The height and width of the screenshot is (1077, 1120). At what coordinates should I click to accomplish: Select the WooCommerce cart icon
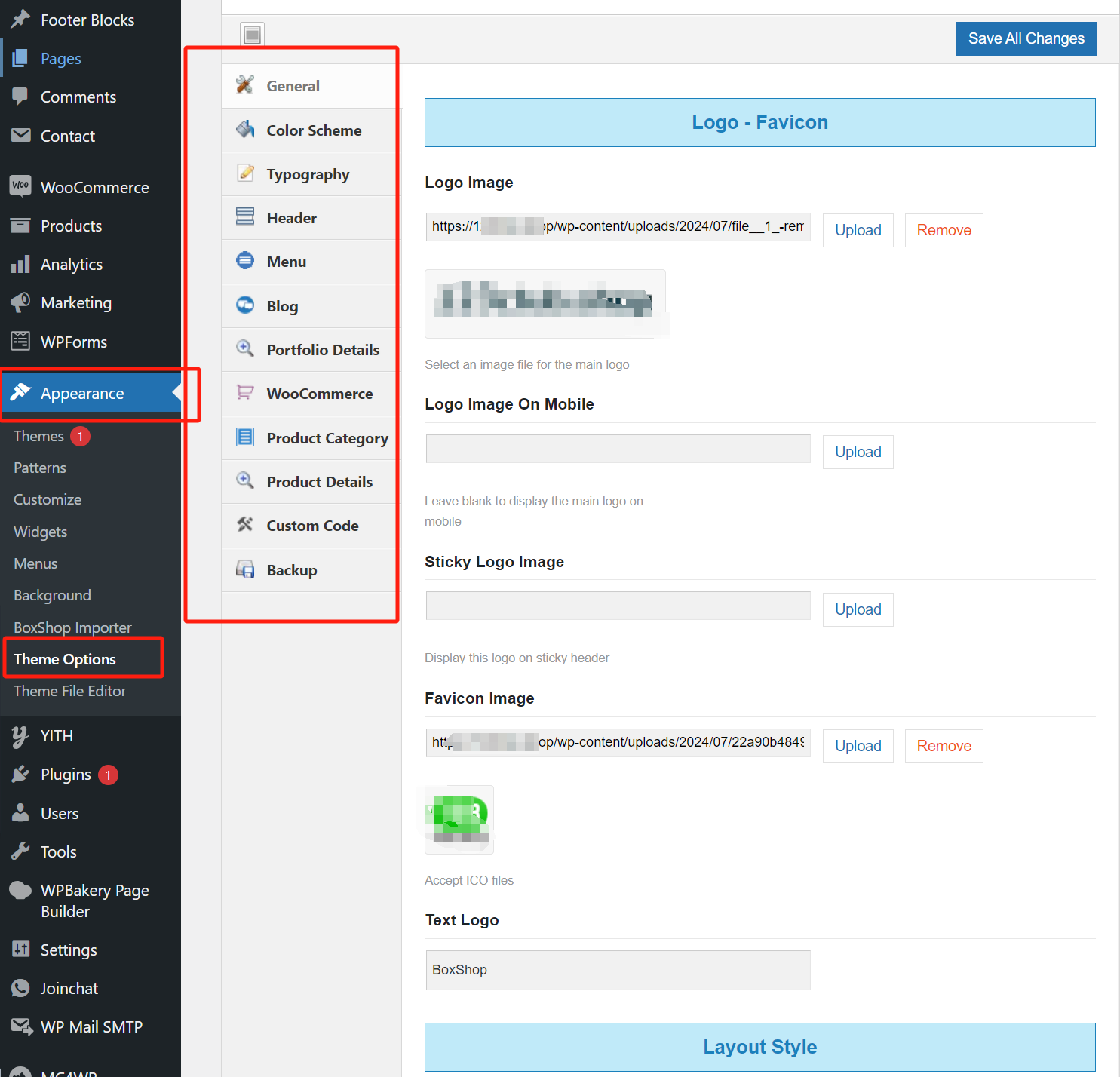click(x=245, y=393)
